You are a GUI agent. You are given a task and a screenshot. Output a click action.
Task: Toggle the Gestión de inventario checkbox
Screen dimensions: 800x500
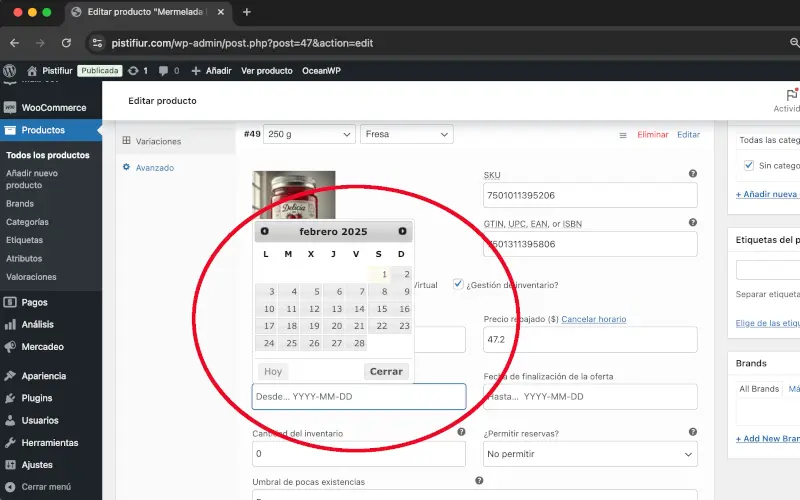[x=458, y=284]
